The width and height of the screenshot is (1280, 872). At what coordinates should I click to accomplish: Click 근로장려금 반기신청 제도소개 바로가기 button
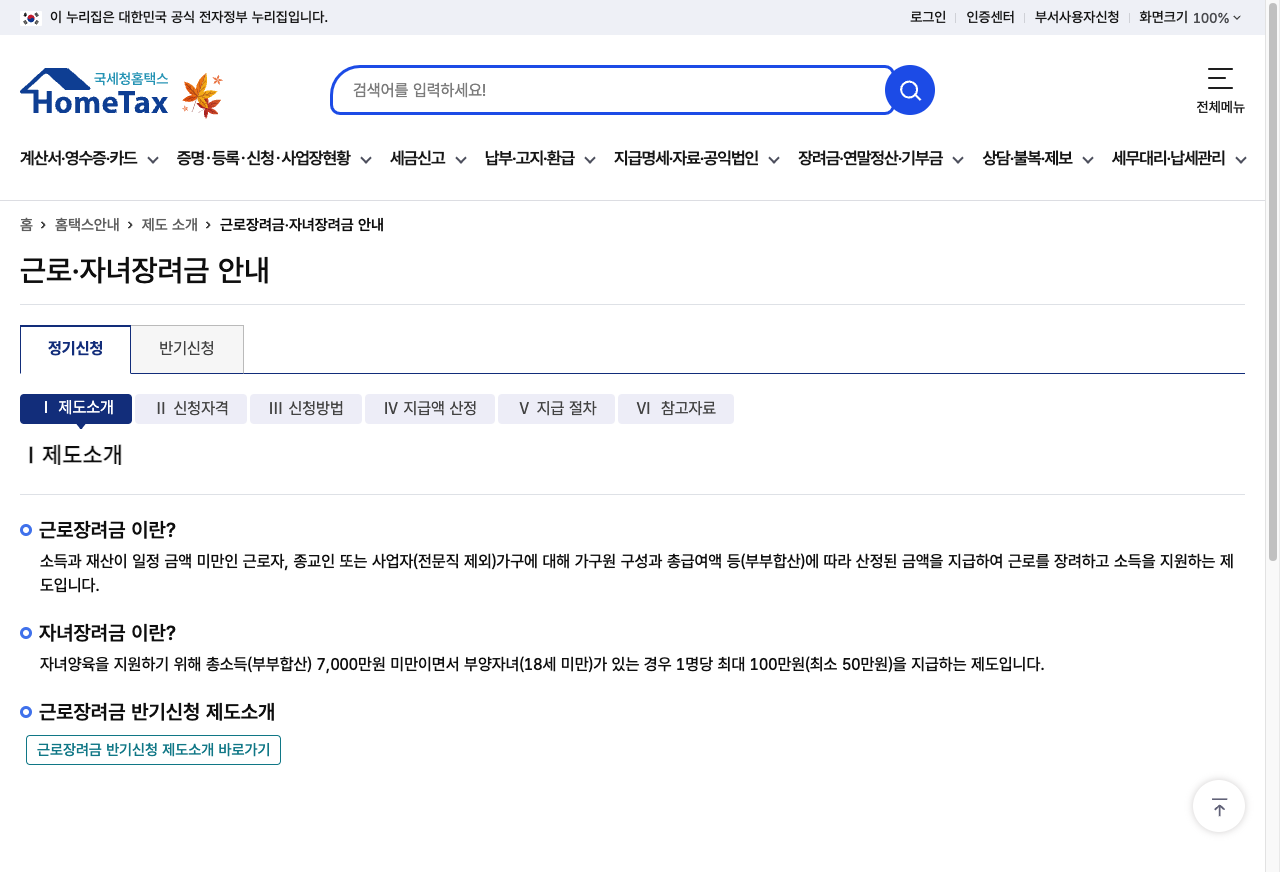coord(153,750)
